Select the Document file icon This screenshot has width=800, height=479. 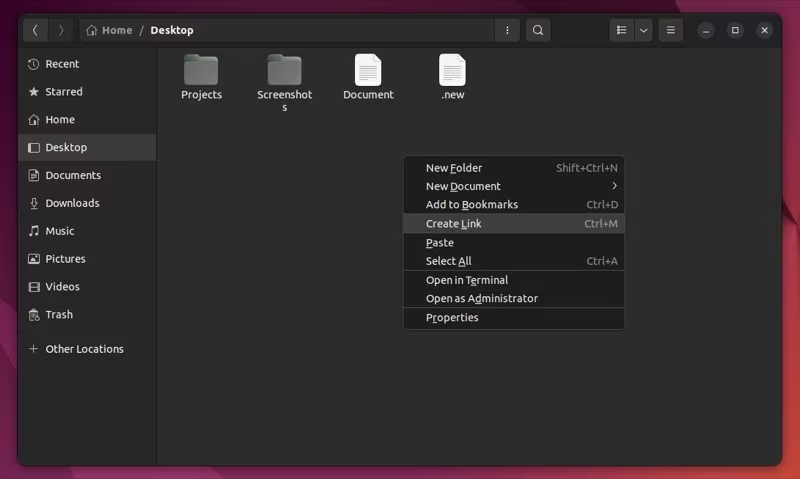pos(368,70)
